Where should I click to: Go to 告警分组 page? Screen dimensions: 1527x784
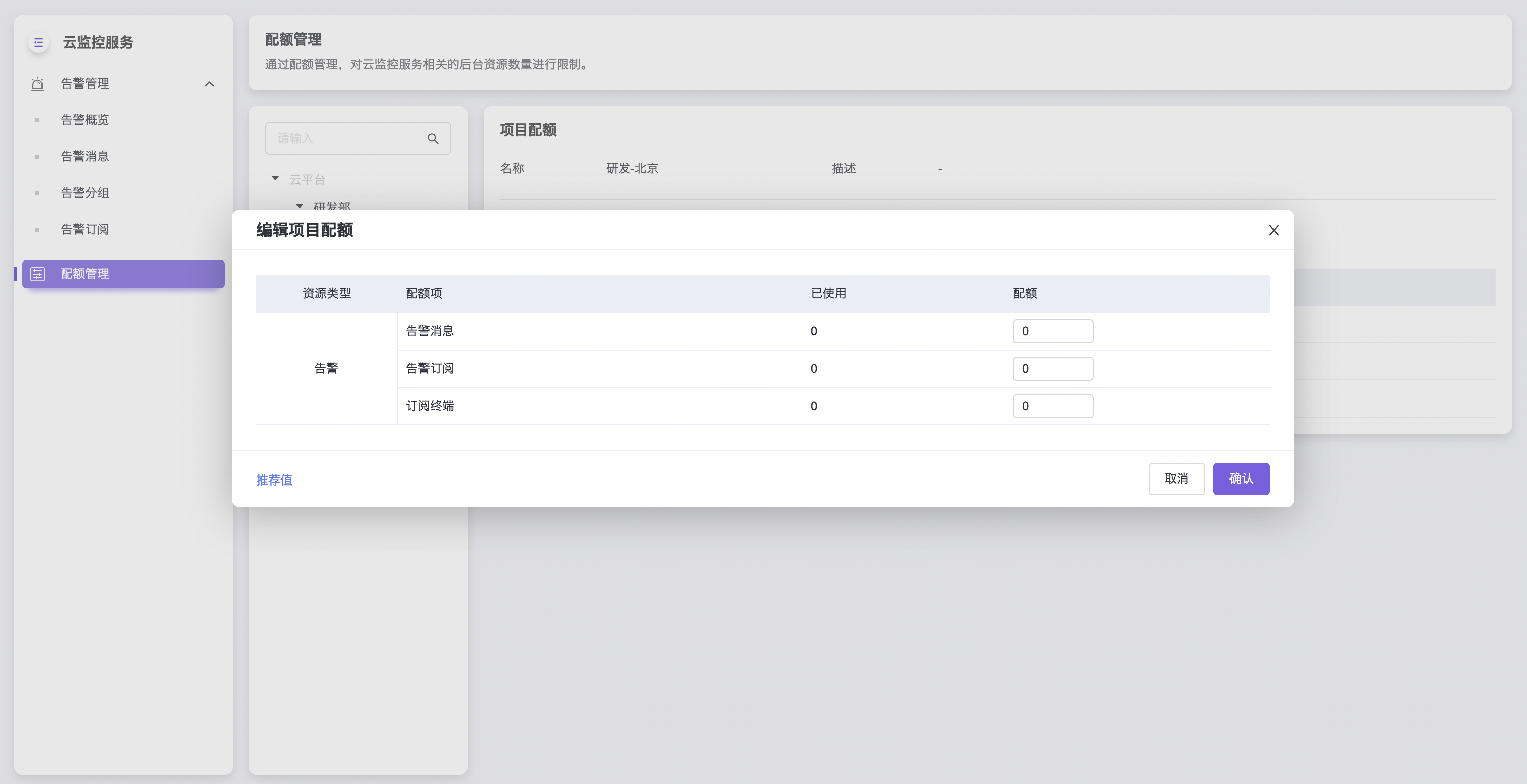tap(85, 193)
